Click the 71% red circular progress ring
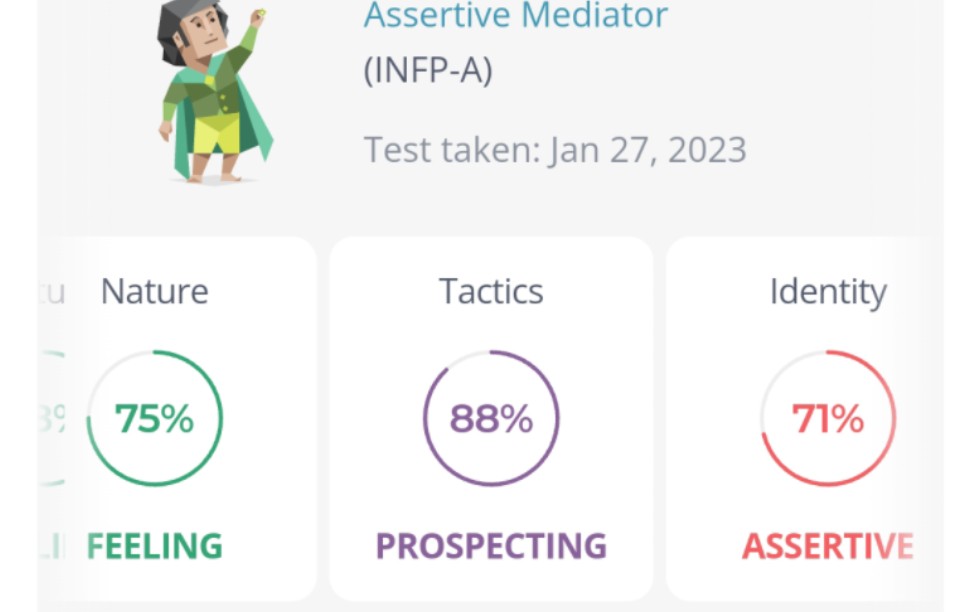The width and height of the screenshot is (980, 612). click(x=828, y=418)
